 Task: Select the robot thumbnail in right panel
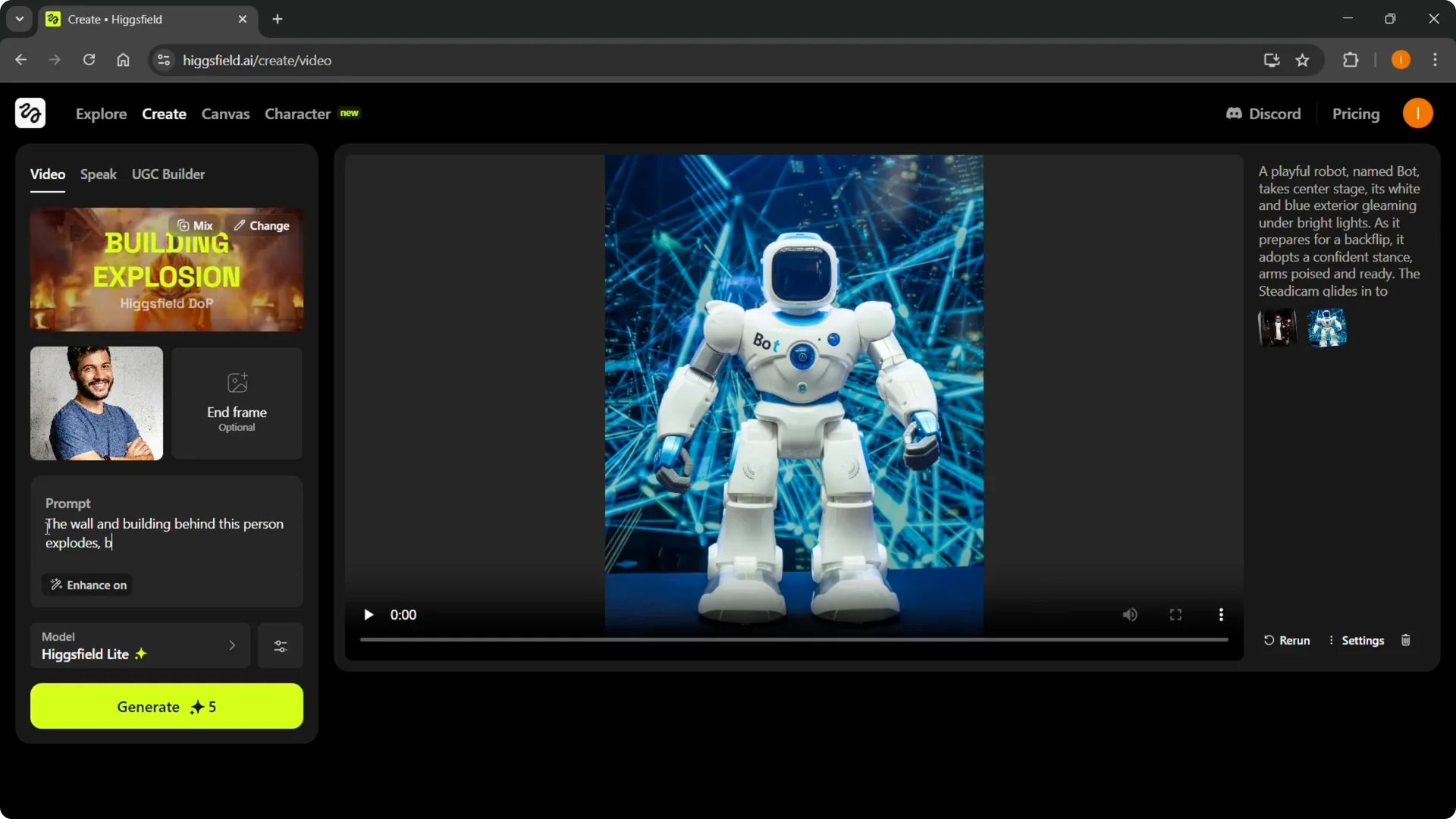pyautogui.click(x=1328, y=327)
